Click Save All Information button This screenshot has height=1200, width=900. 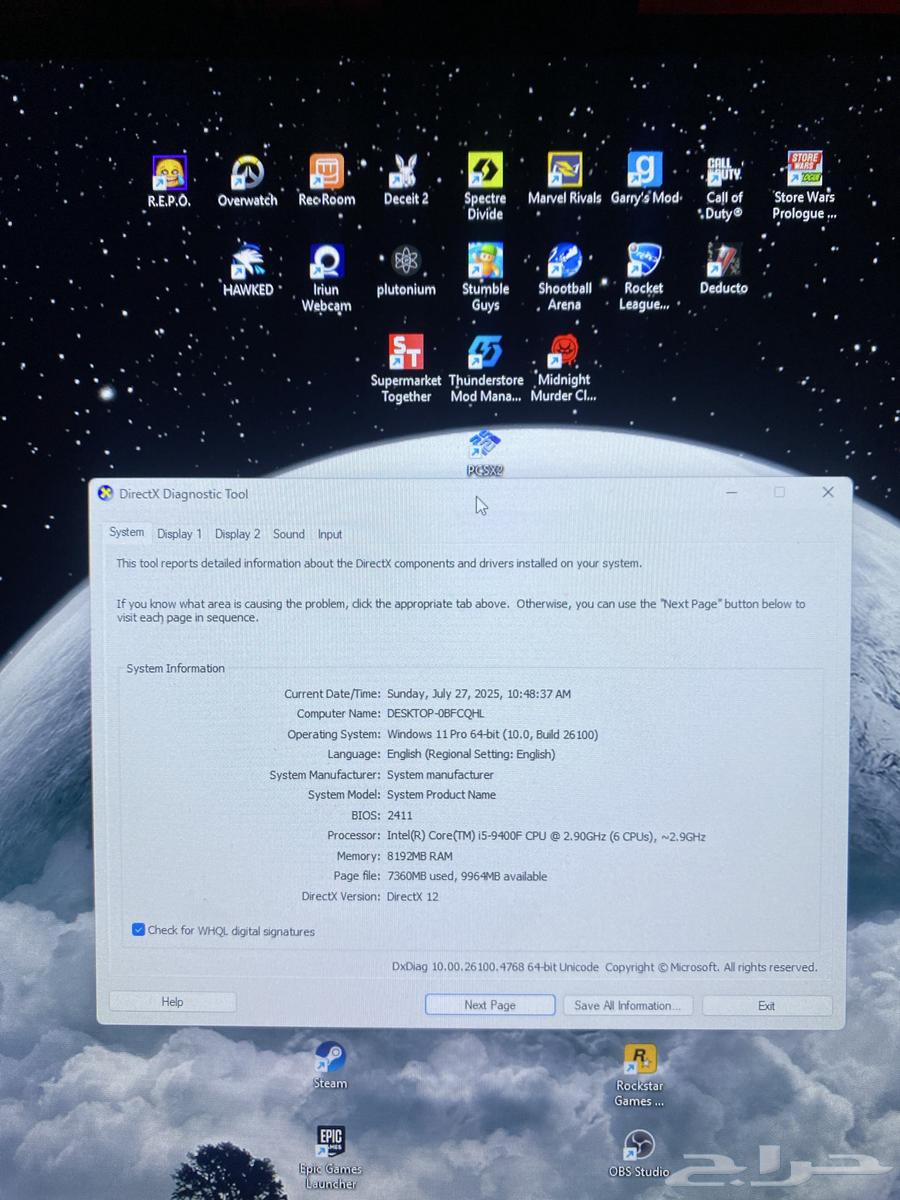(x=627, y=1005)
